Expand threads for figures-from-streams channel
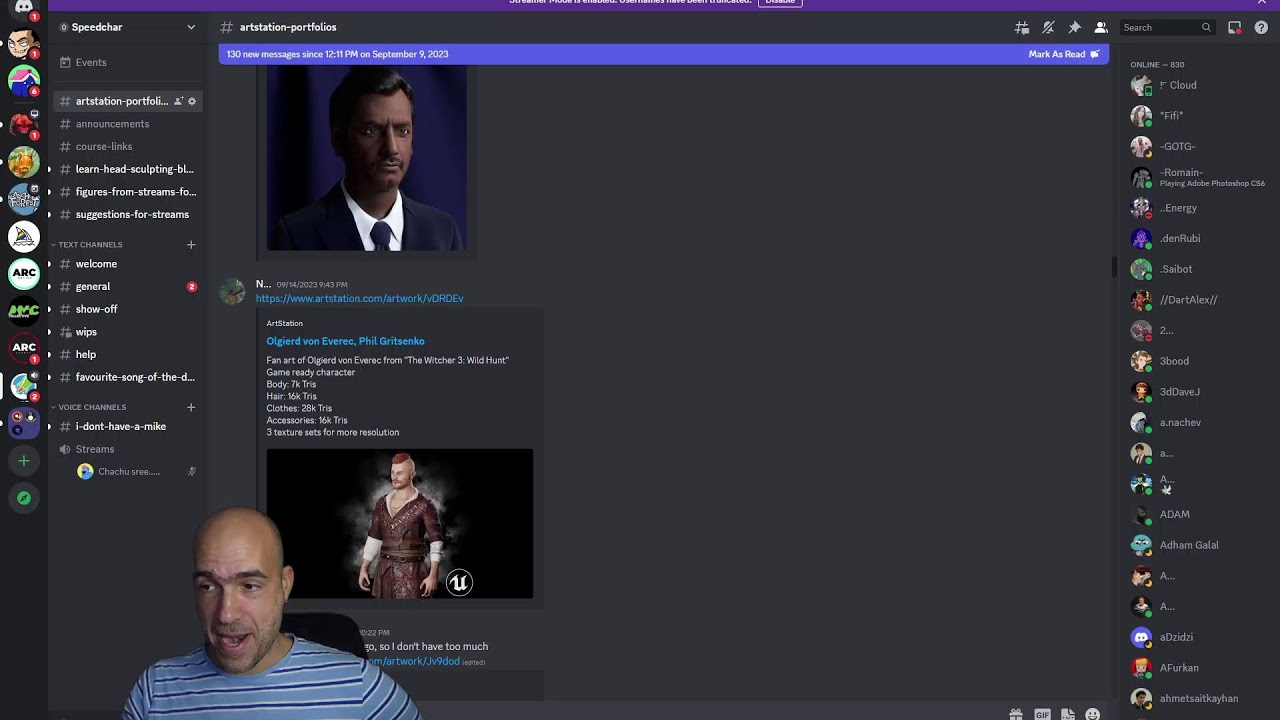1280x720 pixels. tap(49, 192)
